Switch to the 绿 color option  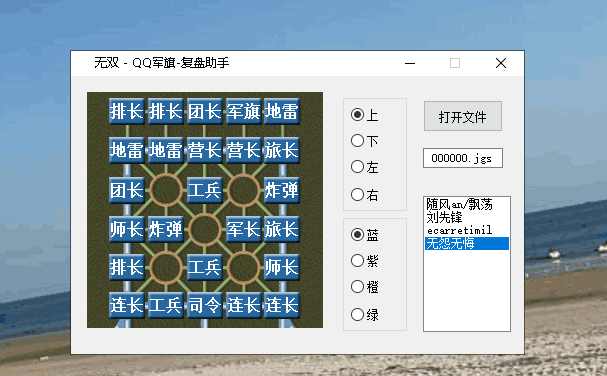[364, 314]
